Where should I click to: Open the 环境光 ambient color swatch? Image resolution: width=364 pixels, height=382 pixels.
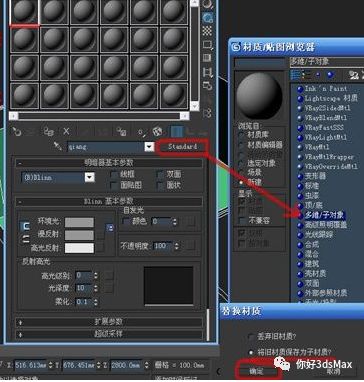pyautogui.click(x=79, y=223)
